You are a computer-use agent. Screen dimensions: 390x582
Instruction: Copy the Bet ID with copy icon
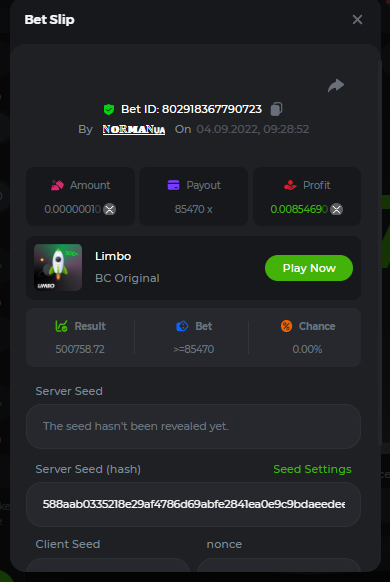coord(276,109)
